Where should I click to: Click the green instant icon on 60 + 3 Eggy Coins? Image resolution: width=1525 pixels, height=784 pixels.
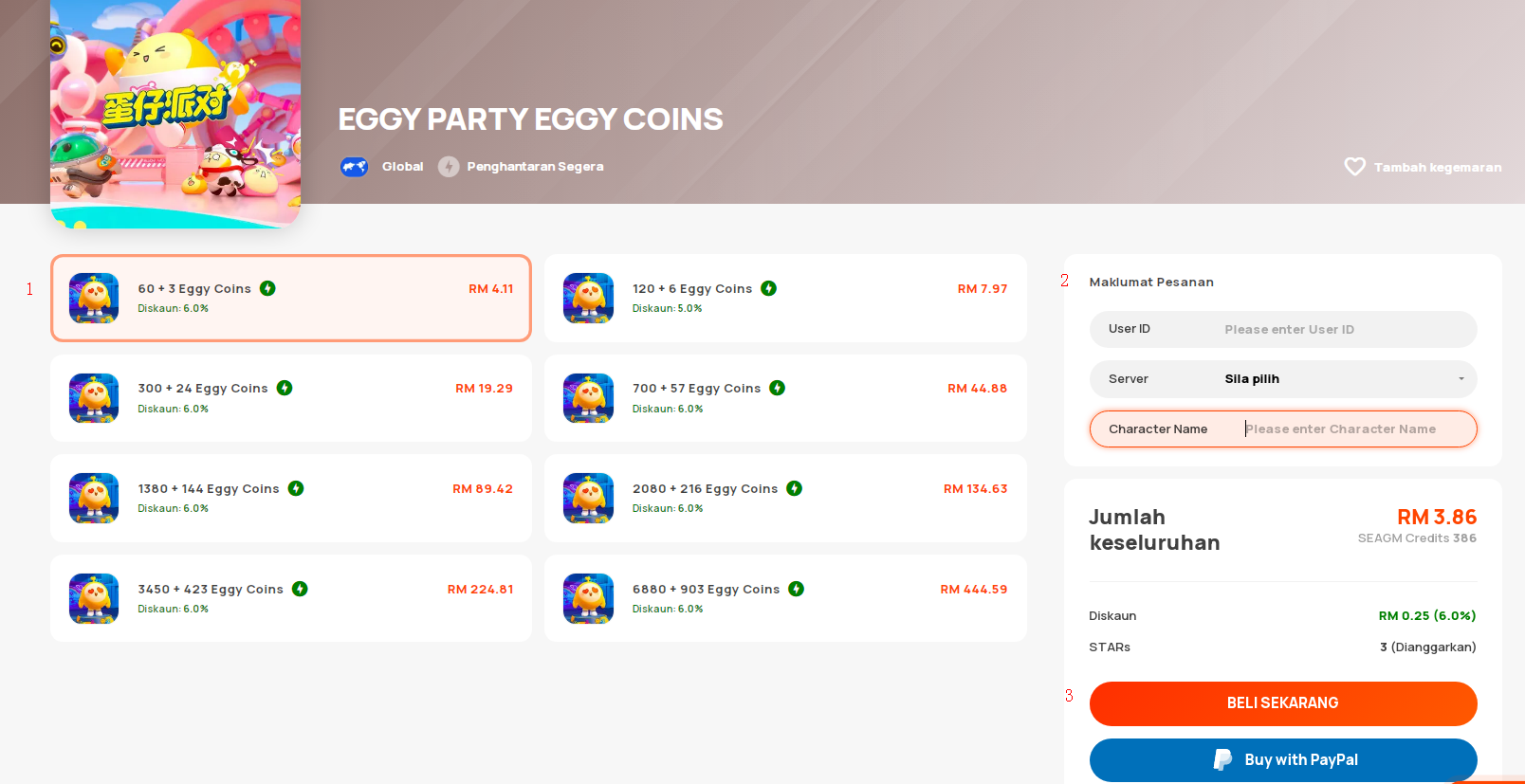(268, 288)
